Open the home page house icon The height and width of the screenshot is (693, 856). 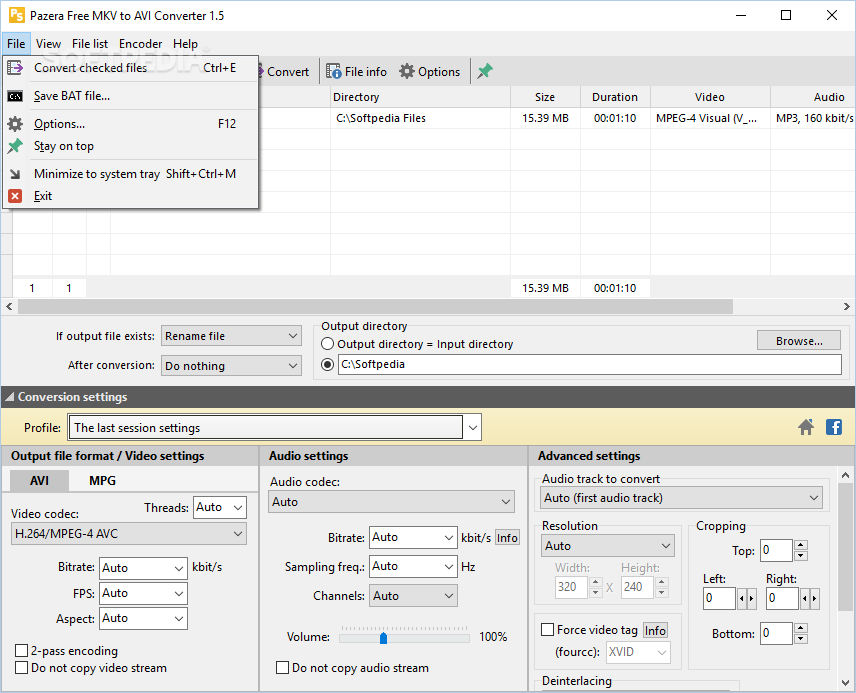(x=806, y=427)
